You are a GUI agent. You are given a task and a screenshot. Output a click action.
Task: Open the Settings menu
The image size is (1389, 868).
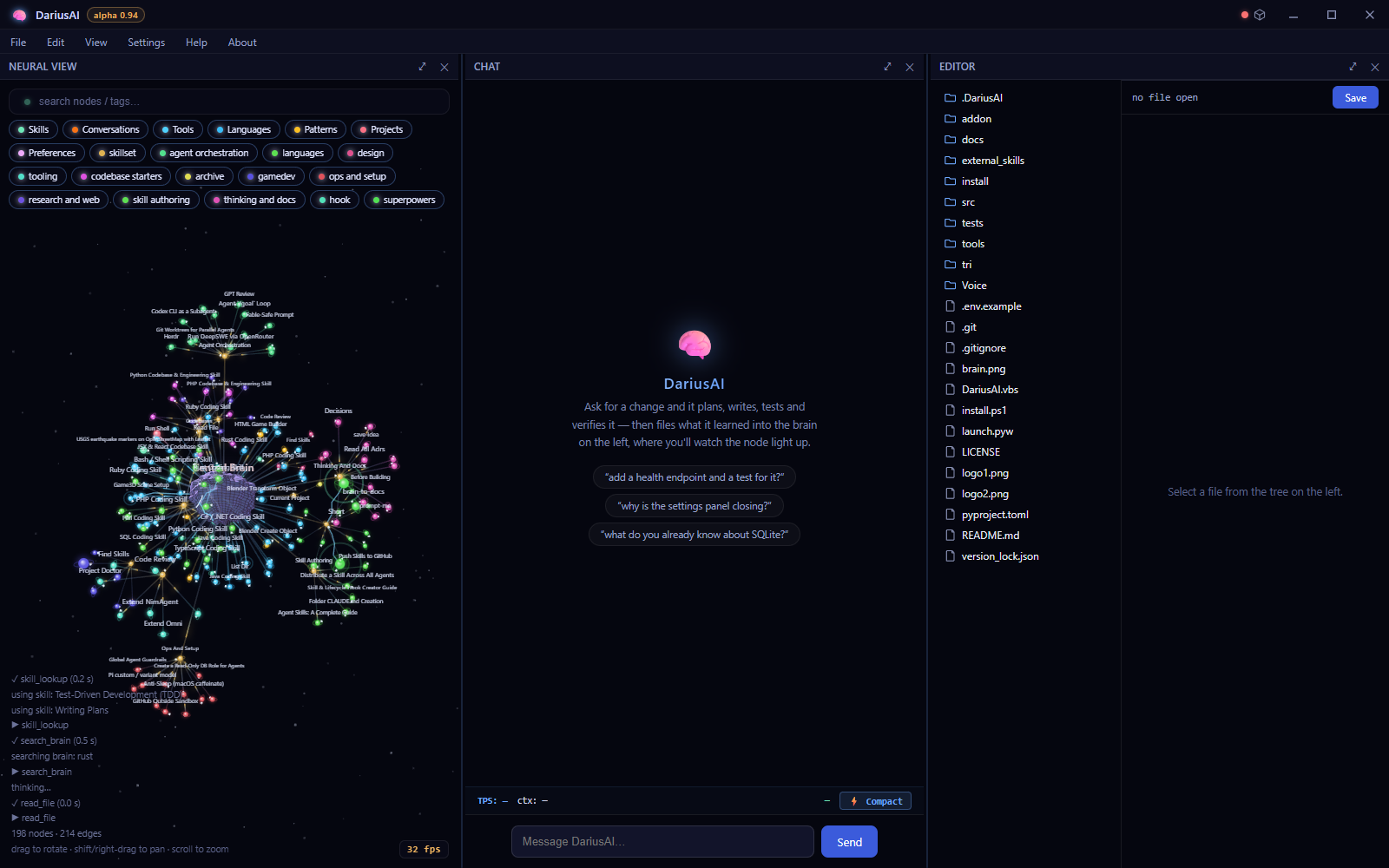click(146, 43)
